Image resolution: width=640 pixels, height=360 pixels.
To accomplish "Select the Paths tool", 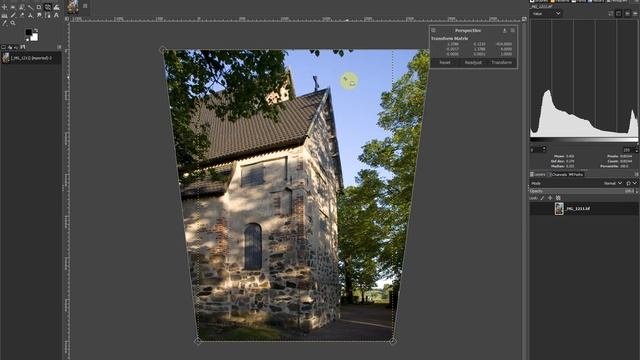I will [47, 15].
